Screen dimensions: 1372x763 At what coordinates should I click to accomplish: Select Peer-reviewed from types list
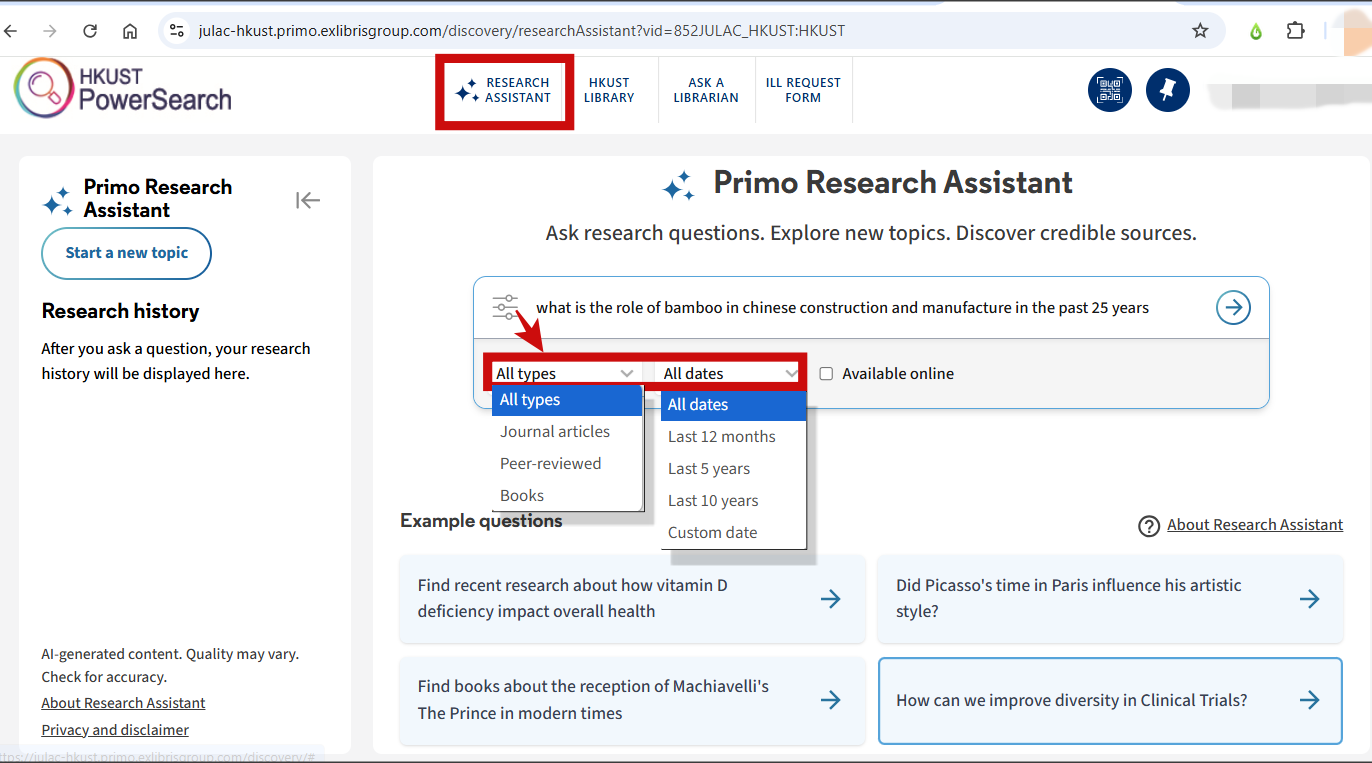(551, 464)
